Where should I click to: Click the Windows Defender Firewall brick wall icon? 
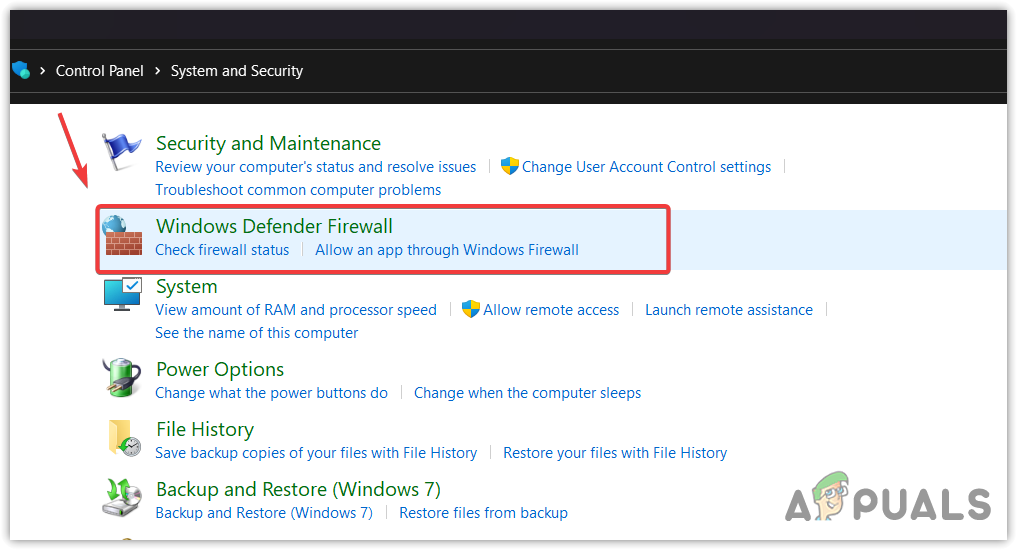coord(123,236)
